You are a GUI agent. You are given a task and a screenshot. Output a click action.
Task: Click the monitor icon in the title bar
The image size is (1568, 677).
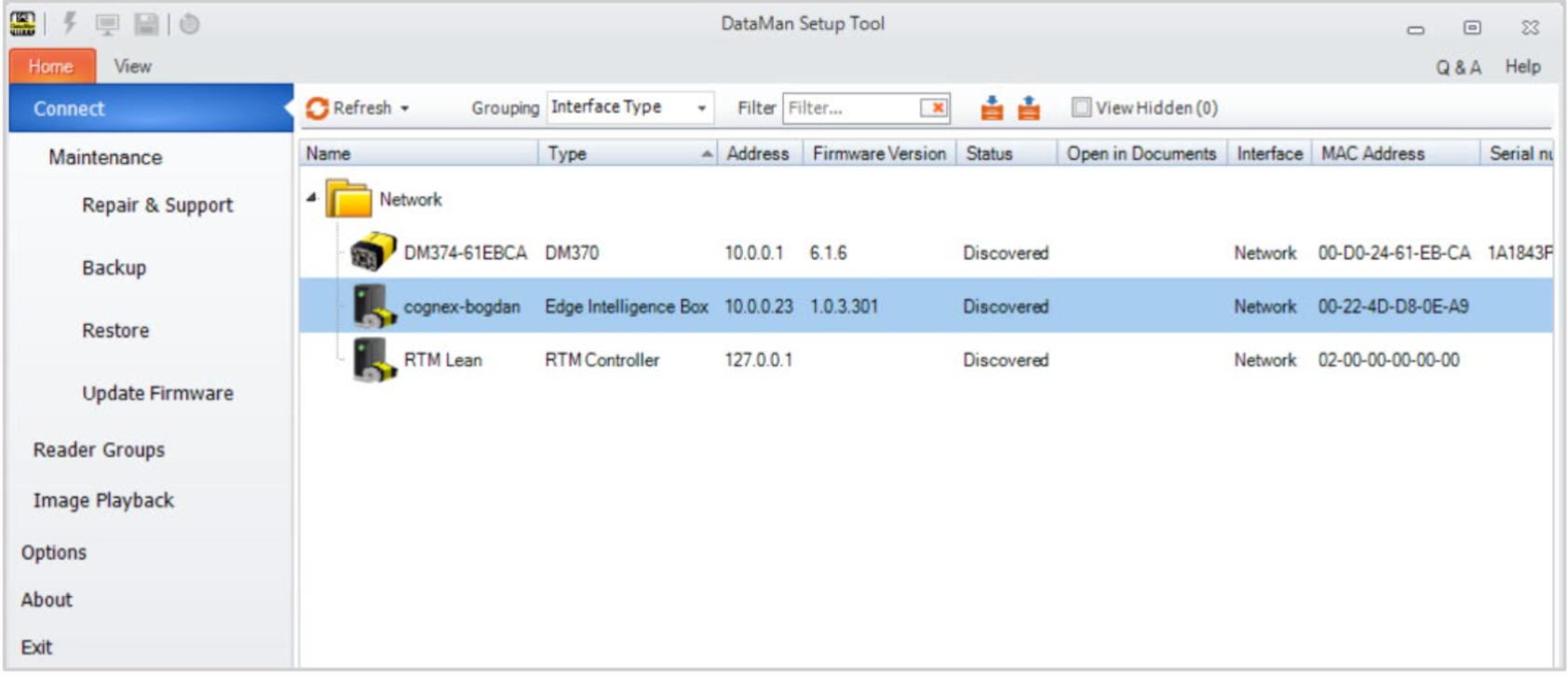pos(107,24)
